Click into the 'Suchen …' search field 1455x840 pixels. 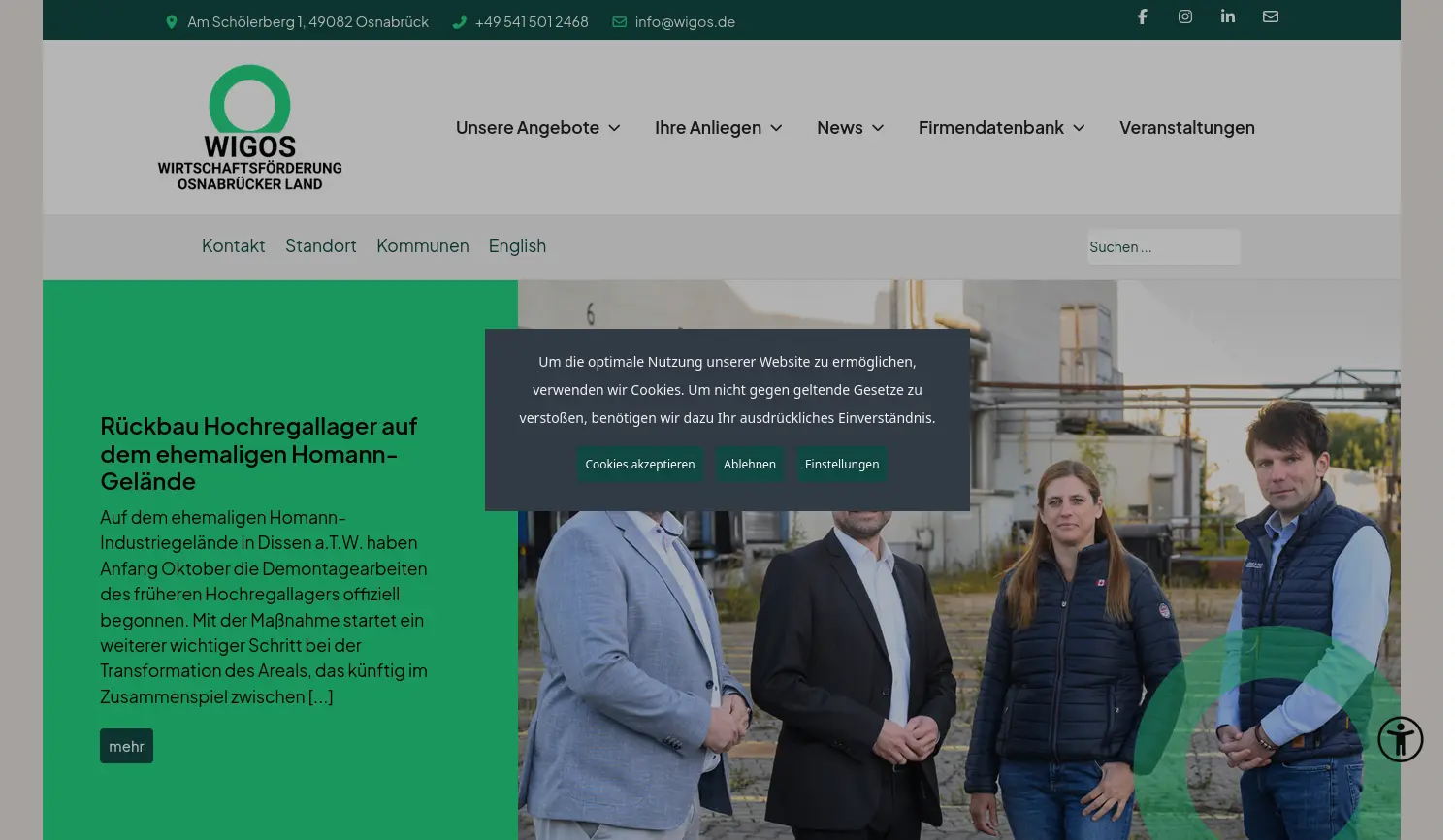1163,246
